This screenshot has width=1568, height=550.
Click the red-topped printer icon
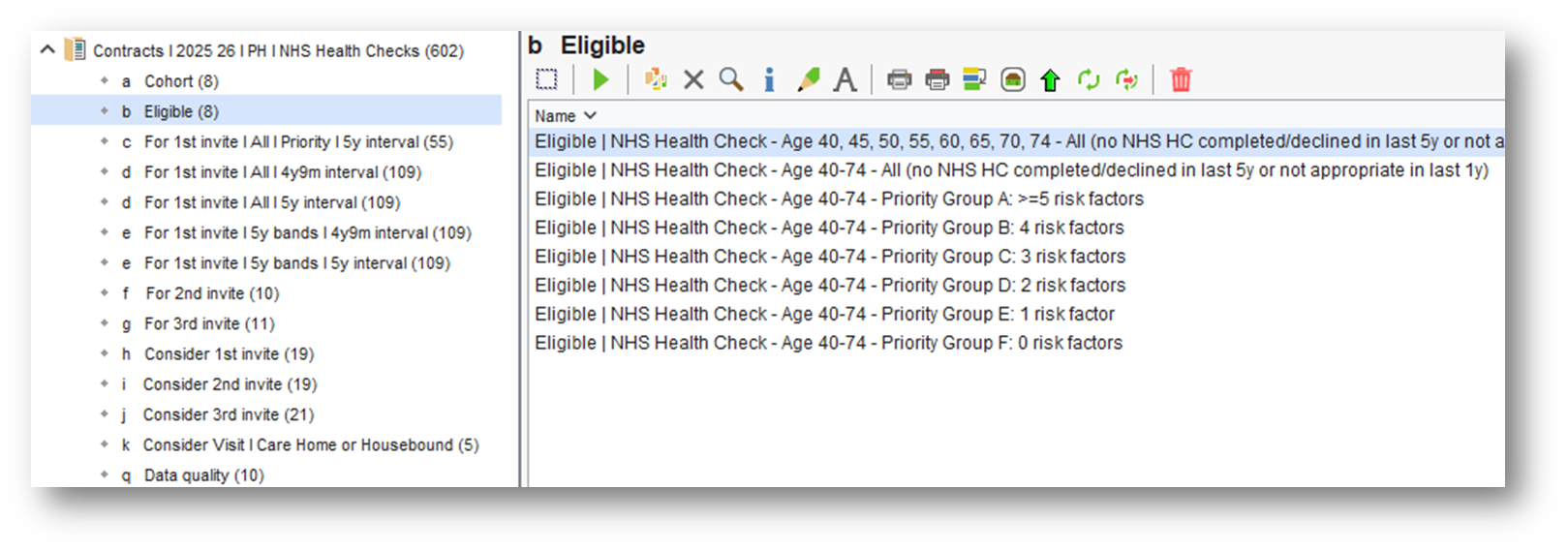(x=938, y=79)
